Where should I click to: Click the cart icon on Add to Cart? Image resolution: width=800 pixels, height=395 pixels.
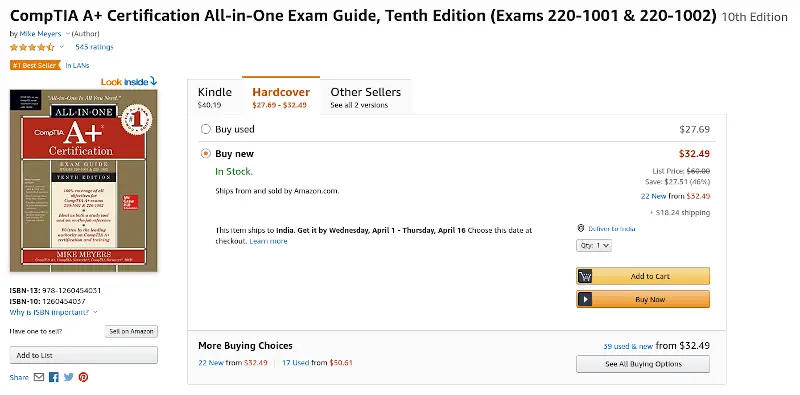pos(585,276)
